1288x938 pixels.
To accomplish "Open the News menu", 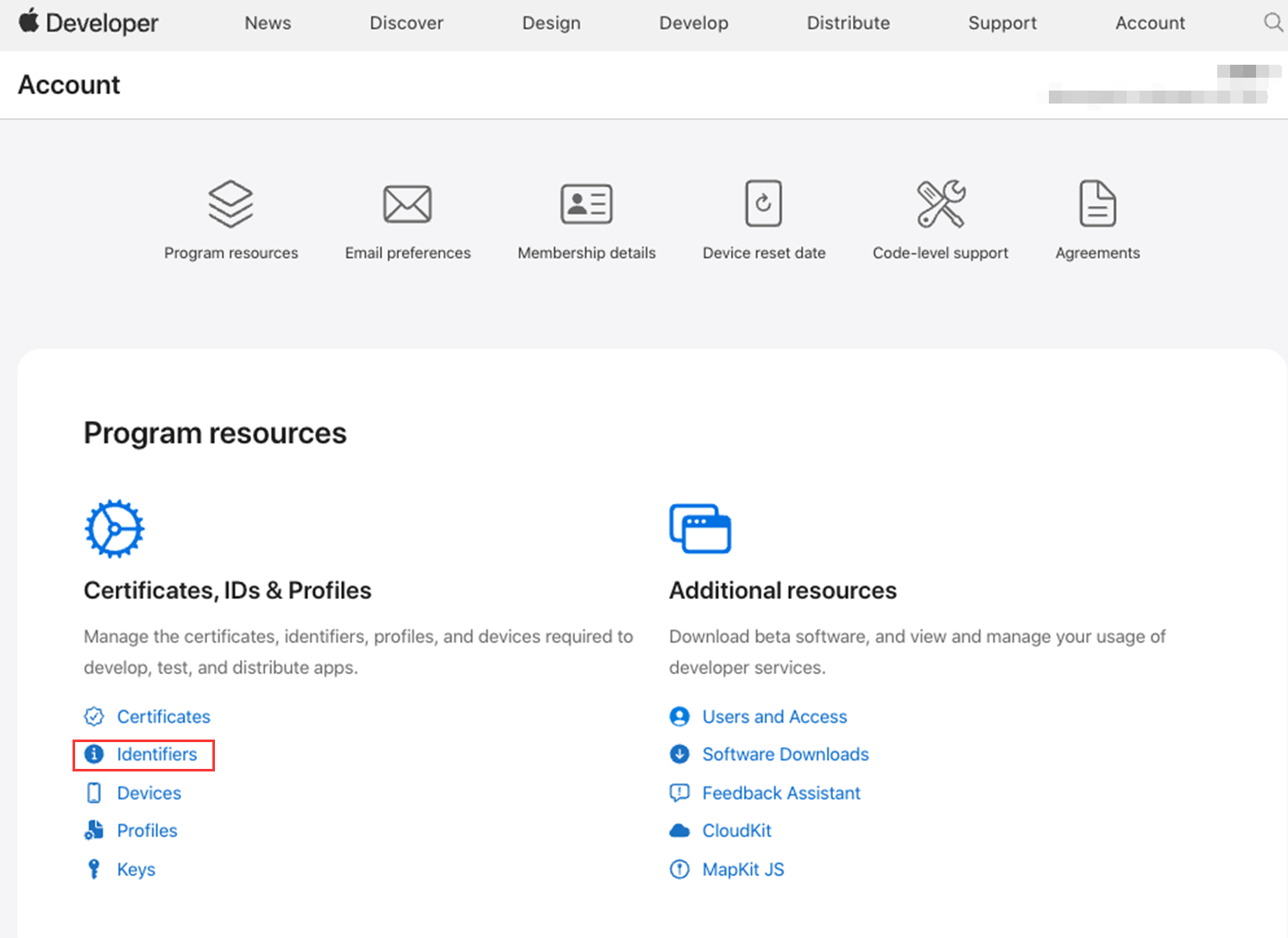I will [268, 23].
